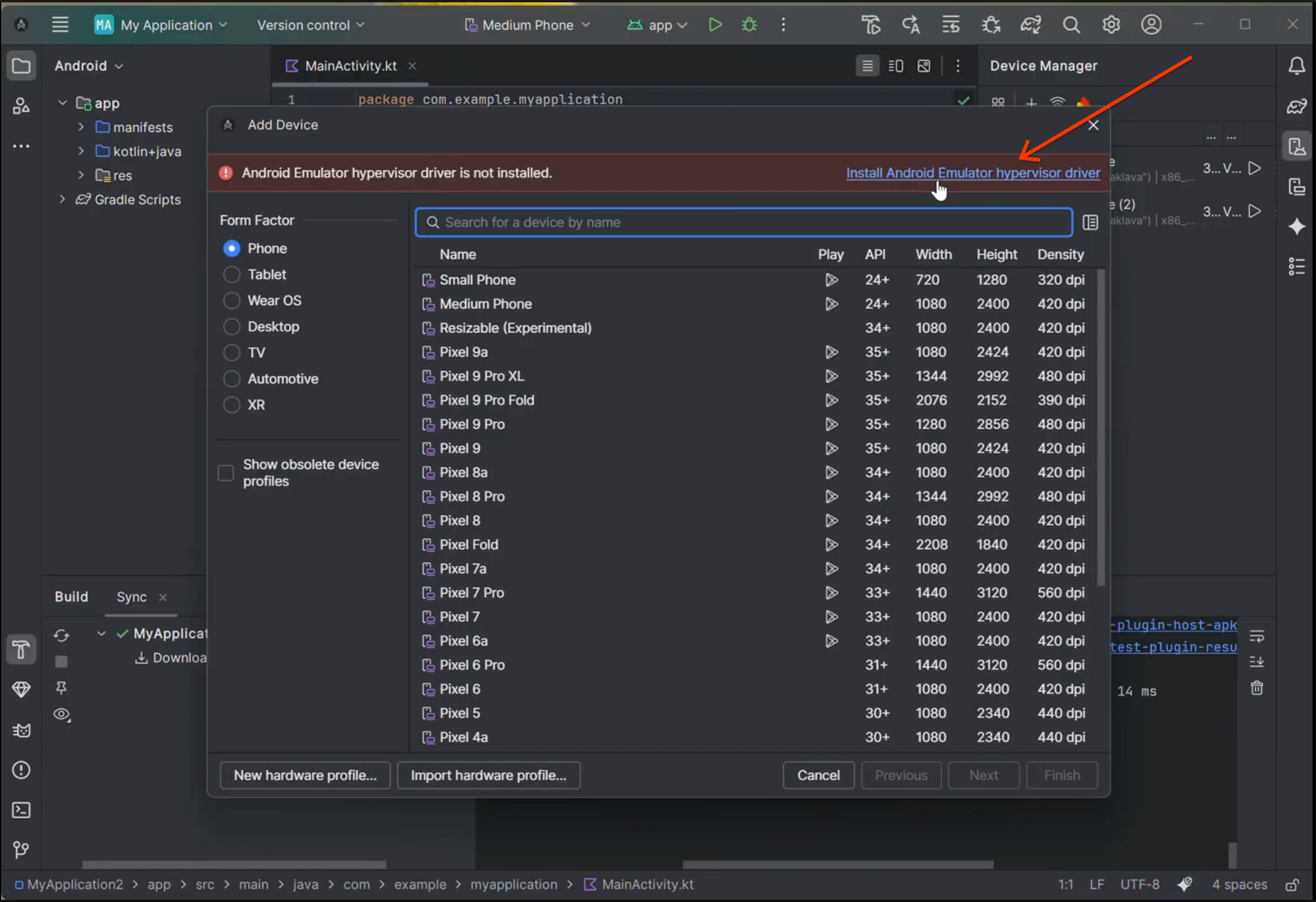Run the app with play button

(715, 25)
